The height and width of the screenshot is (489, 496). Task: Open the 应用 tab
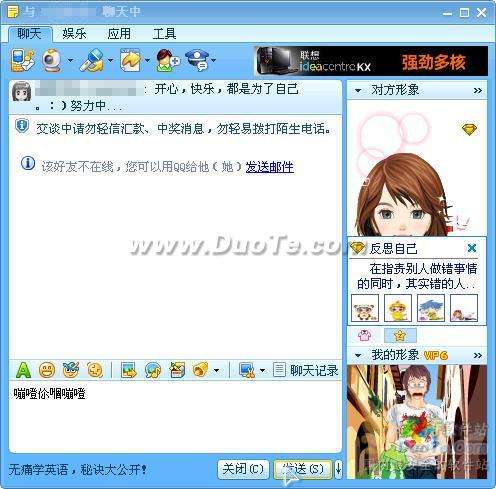click(x=119, y=34)
